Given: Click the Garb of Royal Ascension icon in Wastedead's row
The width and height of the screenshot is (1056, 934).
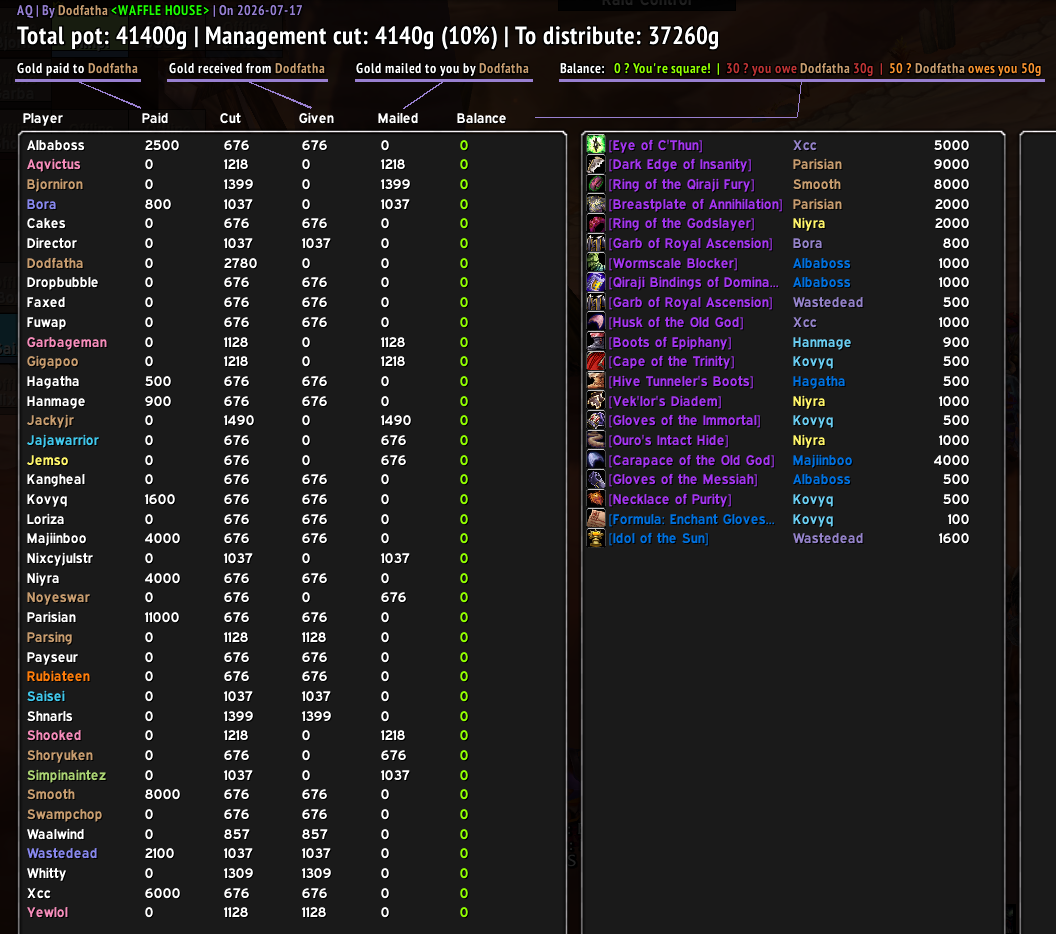Looking at the screenshot, I should 596,302.
